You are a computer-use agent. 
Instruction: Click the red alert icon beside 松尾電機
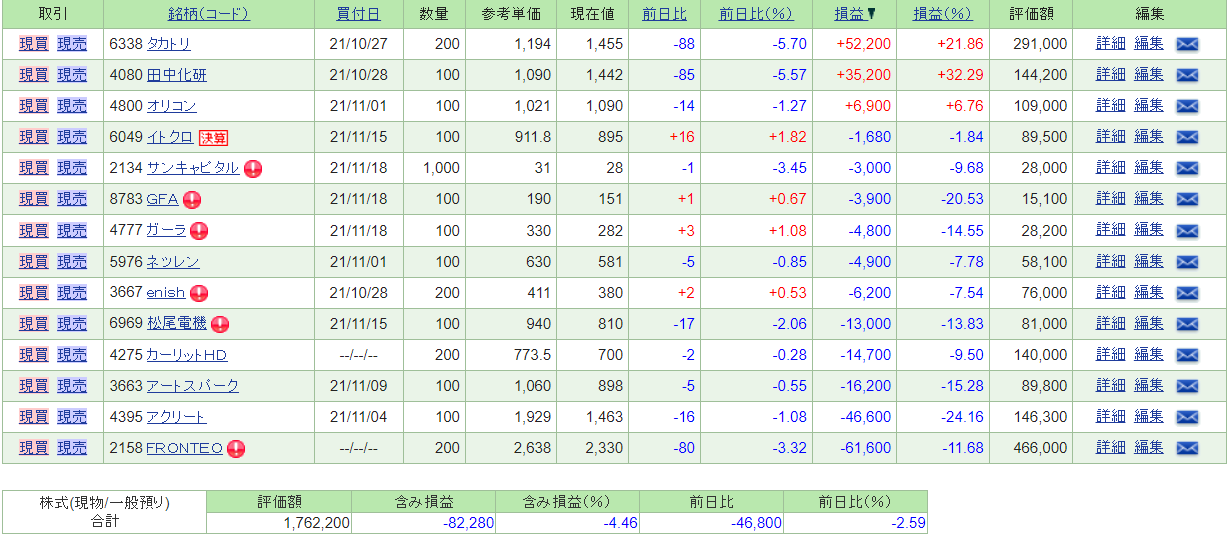(x=220, y=324)
